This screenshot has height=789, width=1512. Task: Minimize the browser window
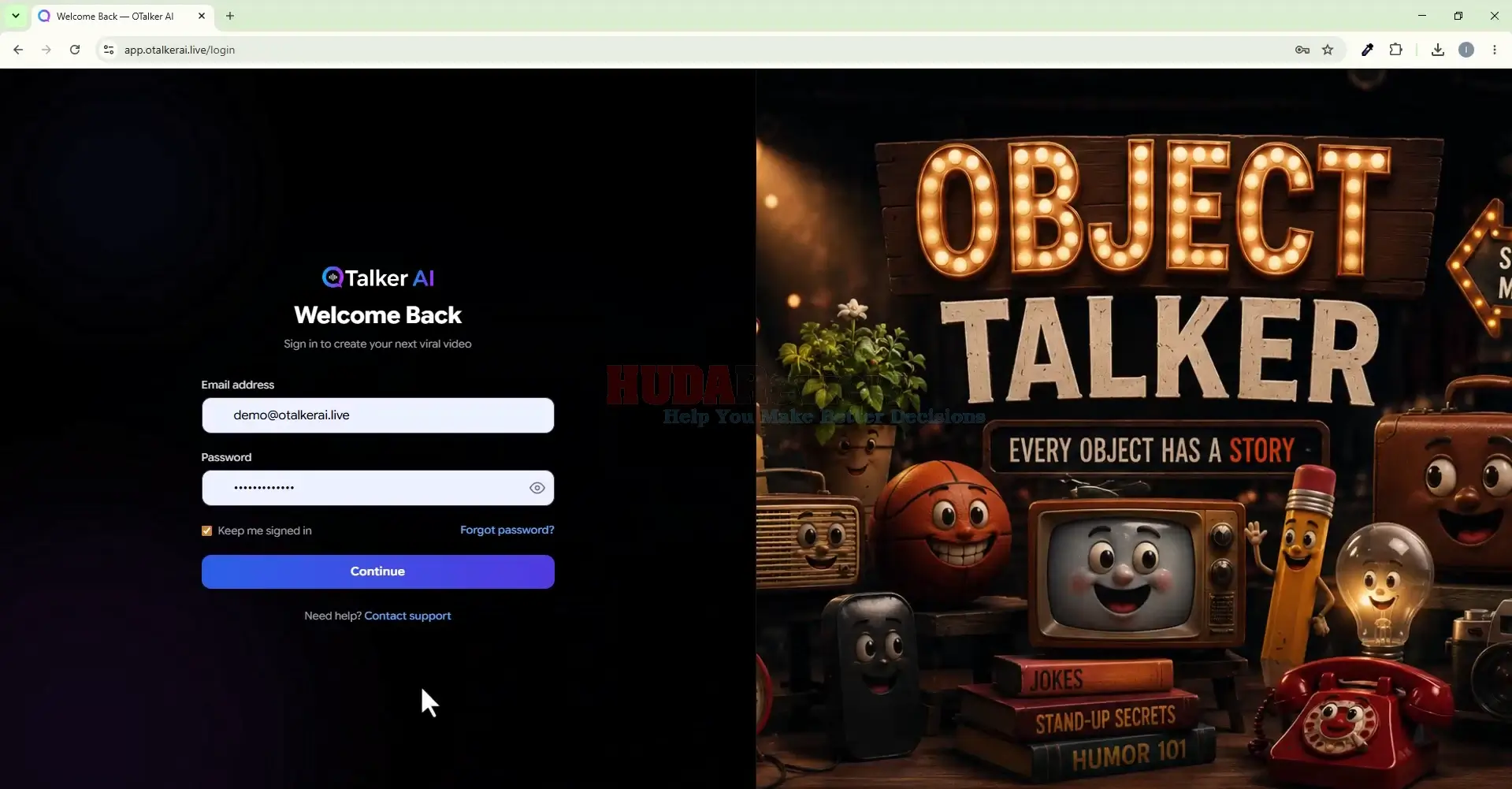(x=1422, y=16)
